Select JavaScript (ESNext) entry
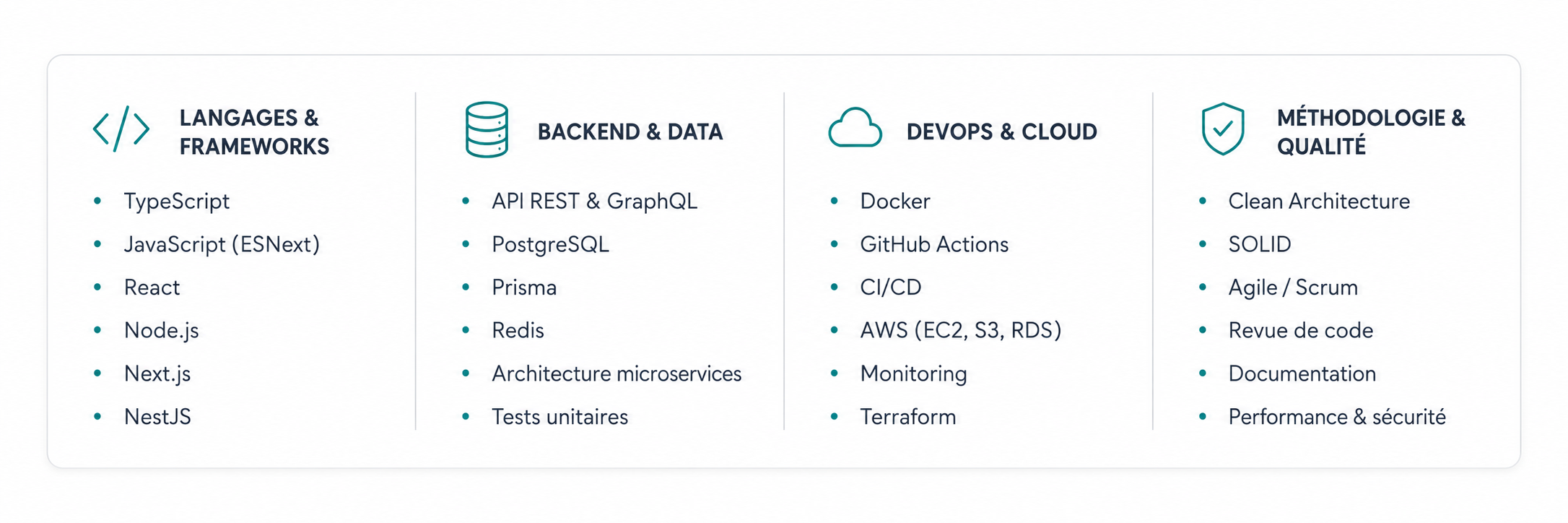This screenshot has width=1568, height=523. click(222, 244)
